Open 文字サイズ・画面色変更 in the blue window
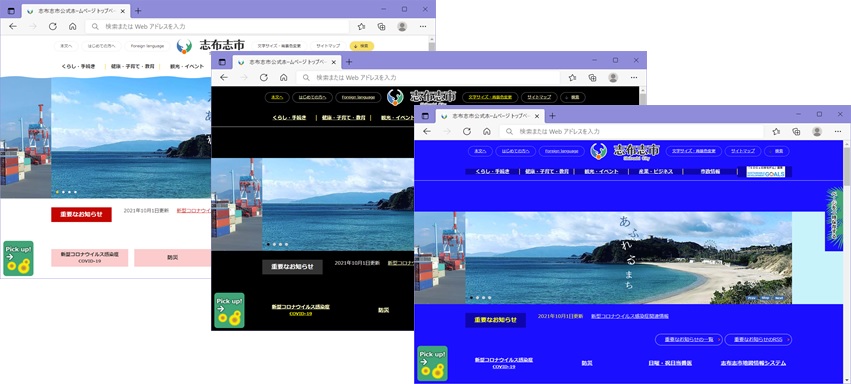851x384 pixels. [694, 151]
